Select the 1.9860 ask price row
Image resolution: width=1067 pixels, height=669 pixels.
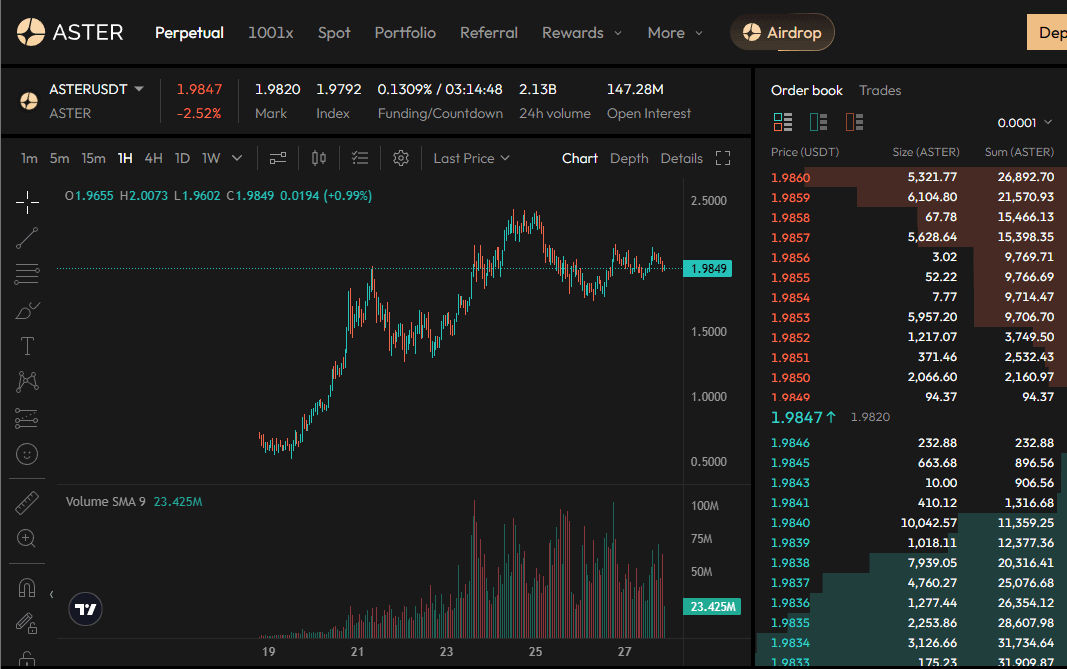912,177
